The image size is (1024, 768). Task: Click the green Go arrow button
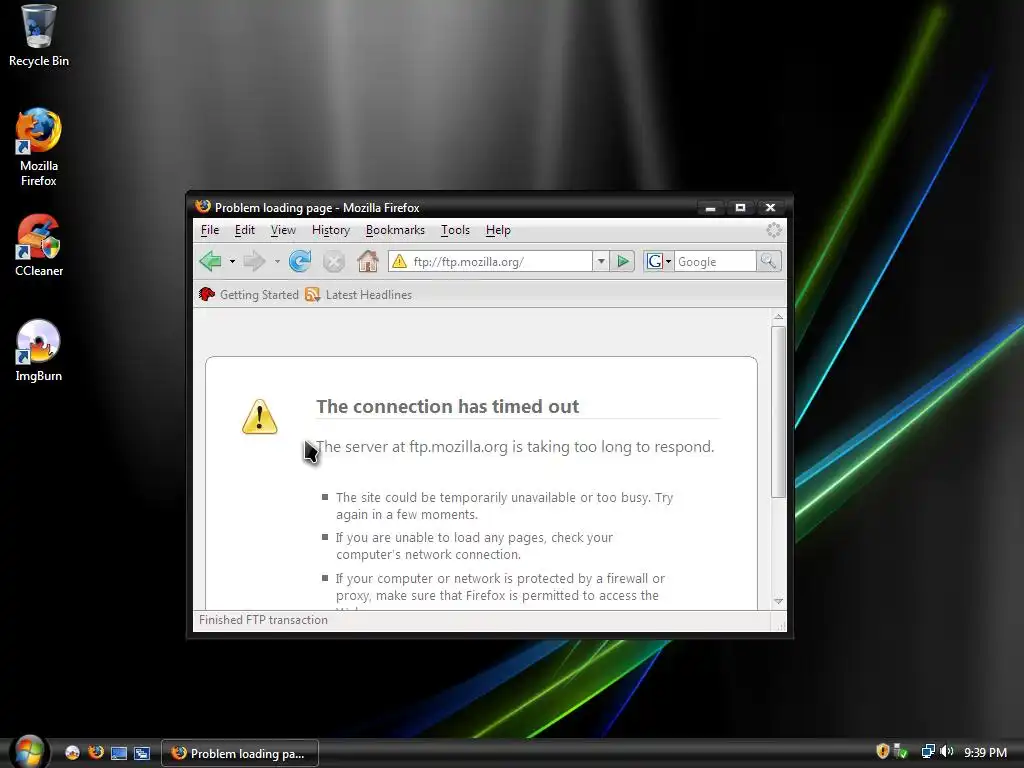pyautogui.click(x=622, y=262)
